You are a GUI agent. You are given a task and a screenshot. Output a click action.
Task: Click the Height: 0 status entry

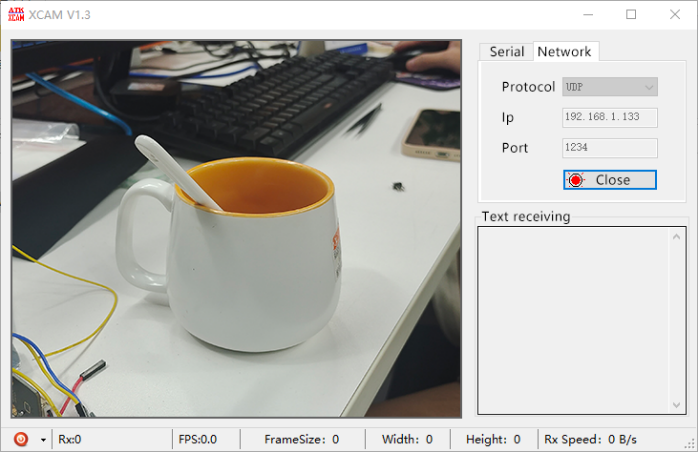pyautogui.click(x=493, y=440)
